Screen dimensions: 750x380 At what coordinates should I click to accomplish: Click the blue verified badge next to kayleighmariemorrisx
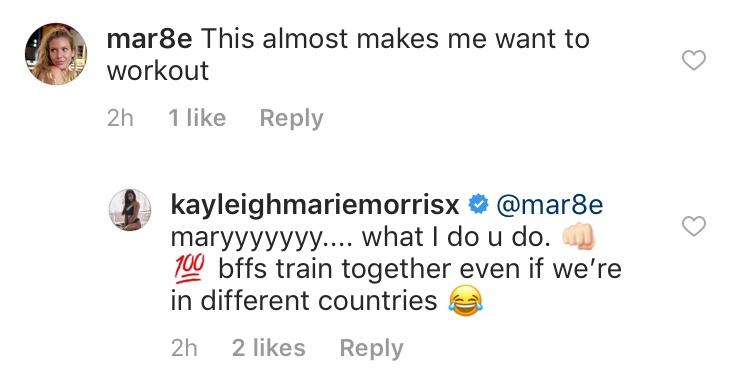[x=478, y=205]
